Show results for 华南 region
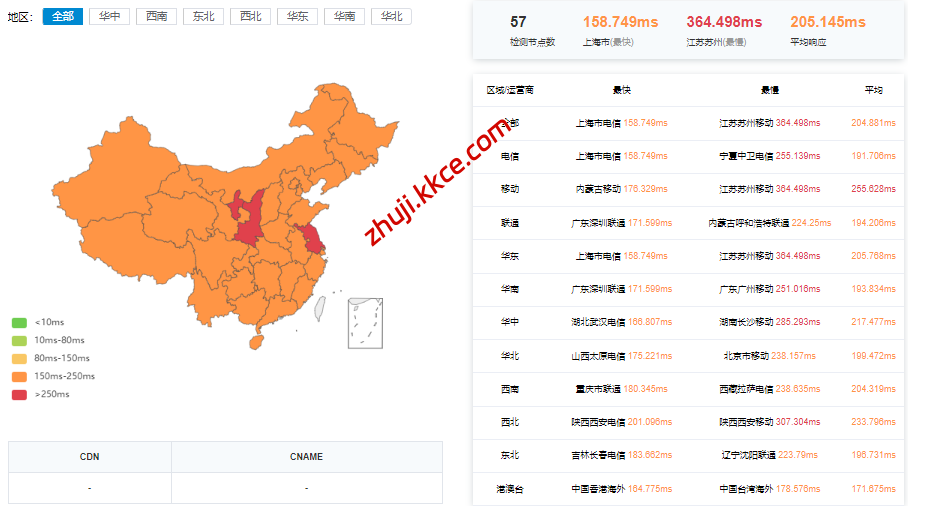Viewport: 928px width, 521px height. coord(344,17)
